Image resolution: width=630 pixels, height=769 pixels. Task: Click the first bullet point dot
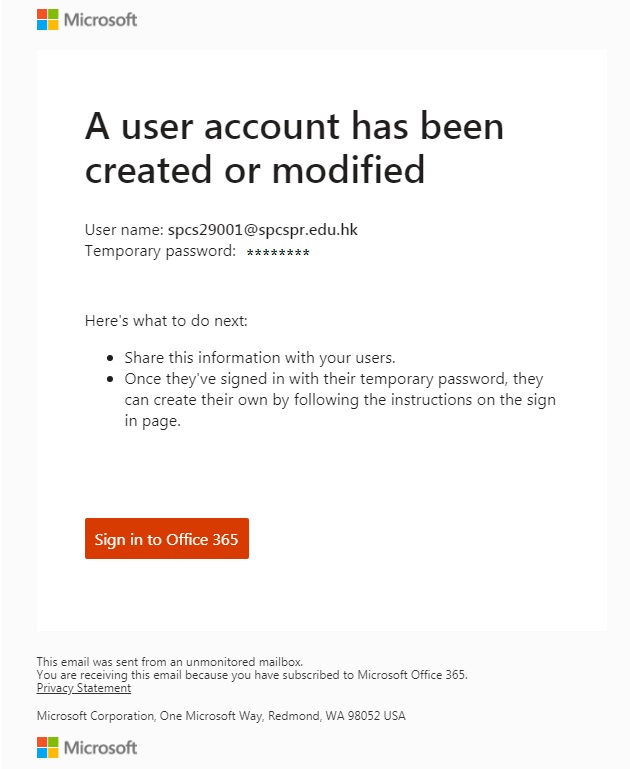(110, 358)
